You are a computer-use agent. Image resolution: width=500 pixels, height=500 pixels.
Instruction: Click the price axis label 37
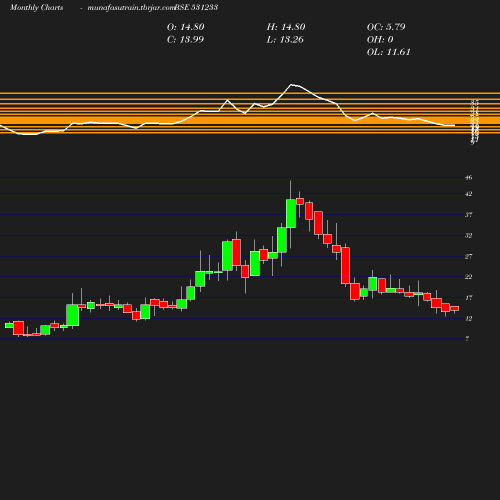pos(469,215)
